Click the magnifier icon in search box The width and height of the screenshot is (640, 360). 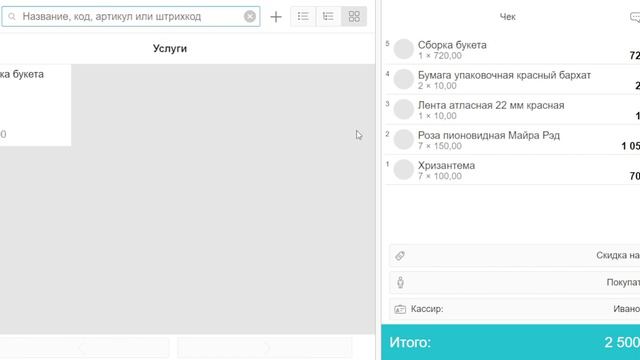pos(12,16)
